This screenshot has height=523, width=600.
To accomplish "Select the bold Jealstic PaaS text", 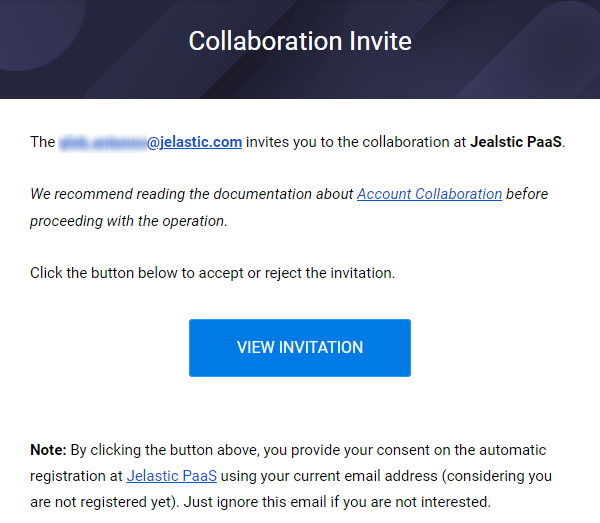I will (x=516, y=142).
